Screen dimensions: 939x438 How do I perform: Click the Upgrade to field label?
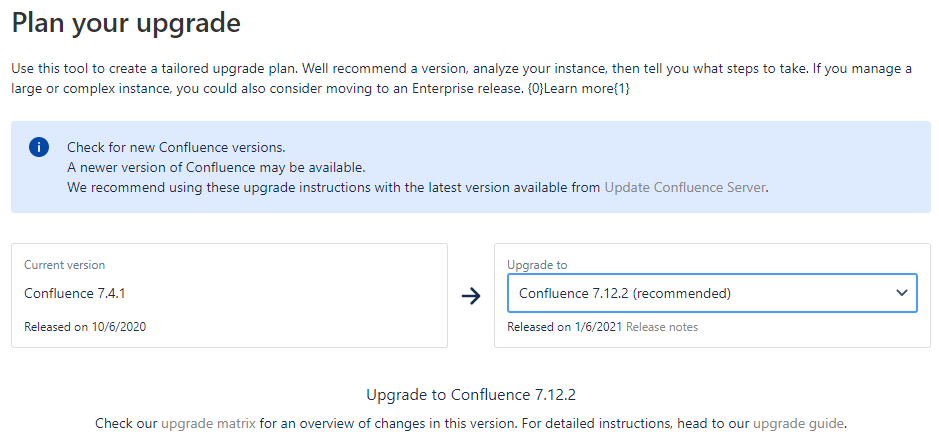(x=537, y=265)
